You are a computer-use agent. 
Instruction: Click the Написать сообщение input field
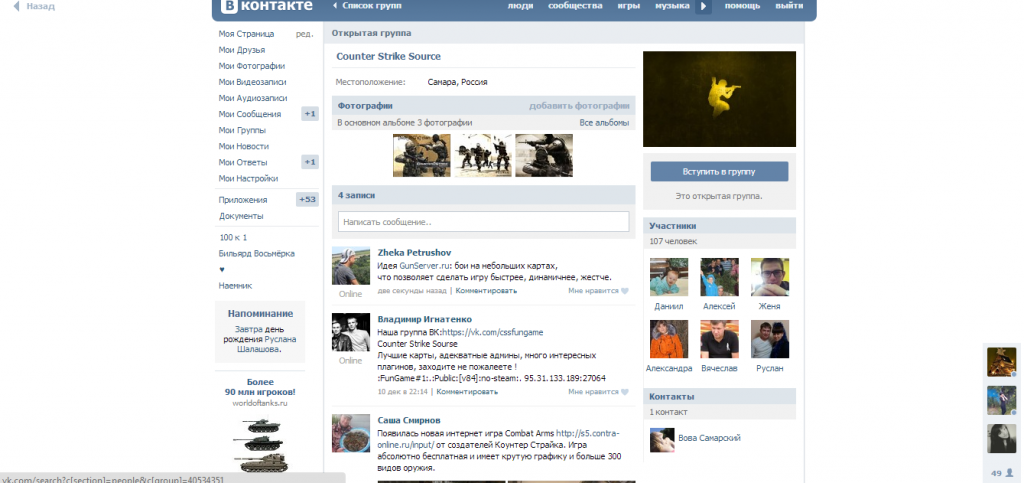(483, 221)
